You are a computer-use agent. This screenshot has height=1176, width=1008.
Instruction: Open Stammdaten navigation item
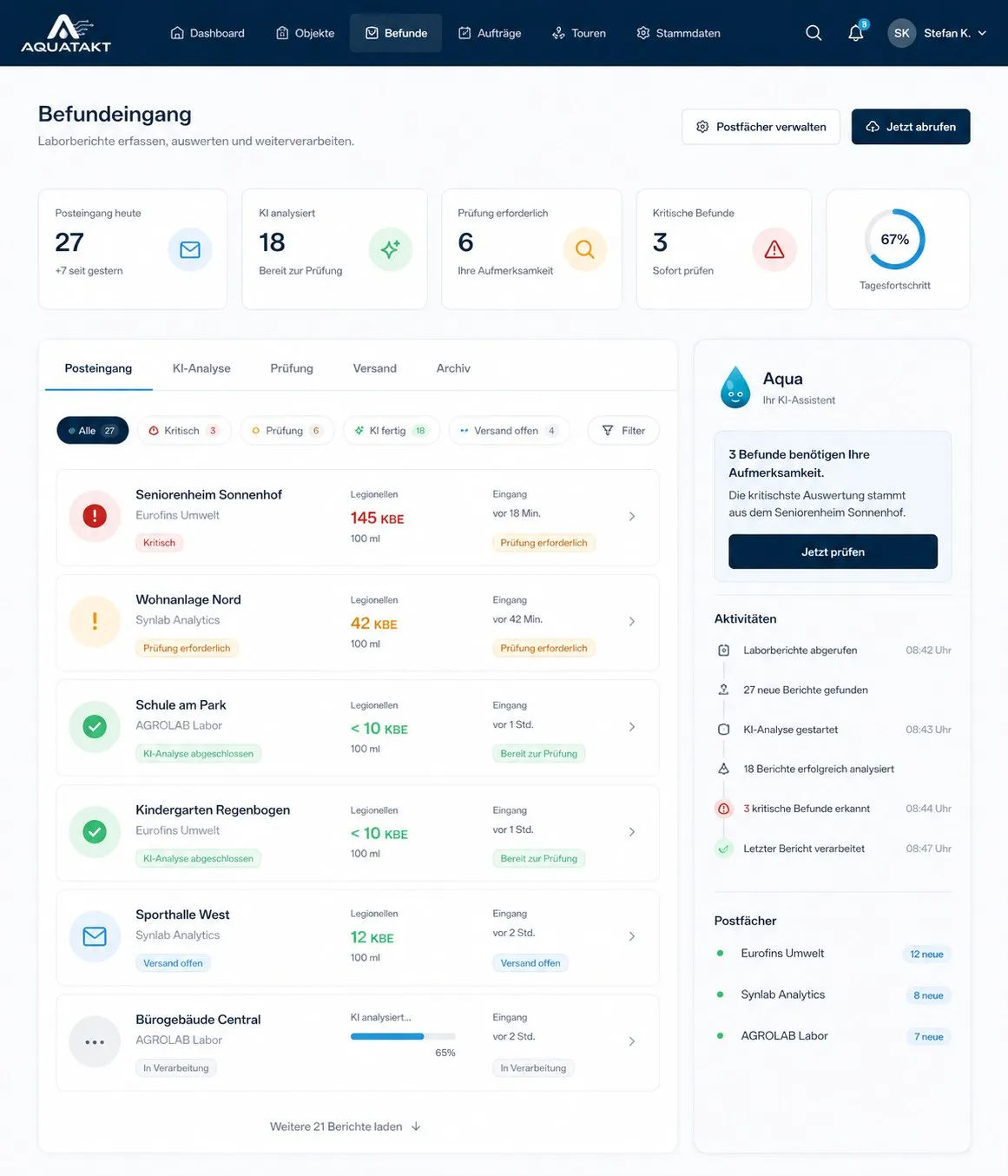pos(679,33)
